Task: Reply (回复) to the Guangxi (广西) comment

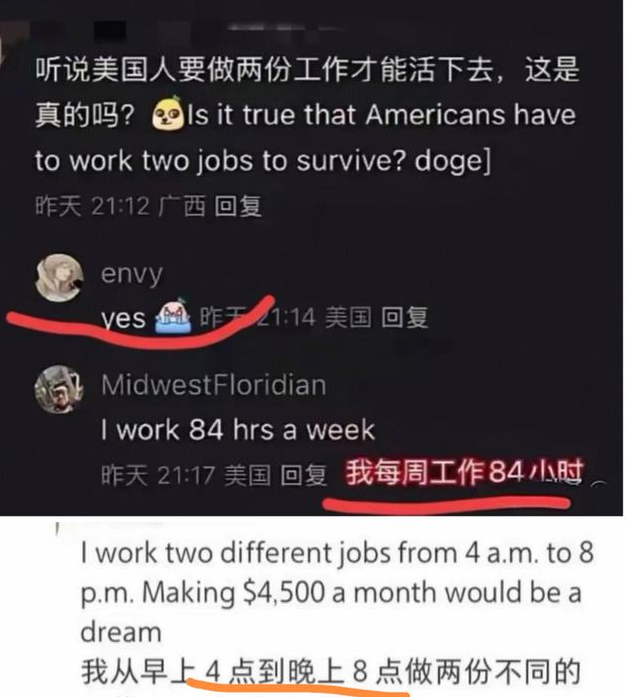Action: [238, 206]
